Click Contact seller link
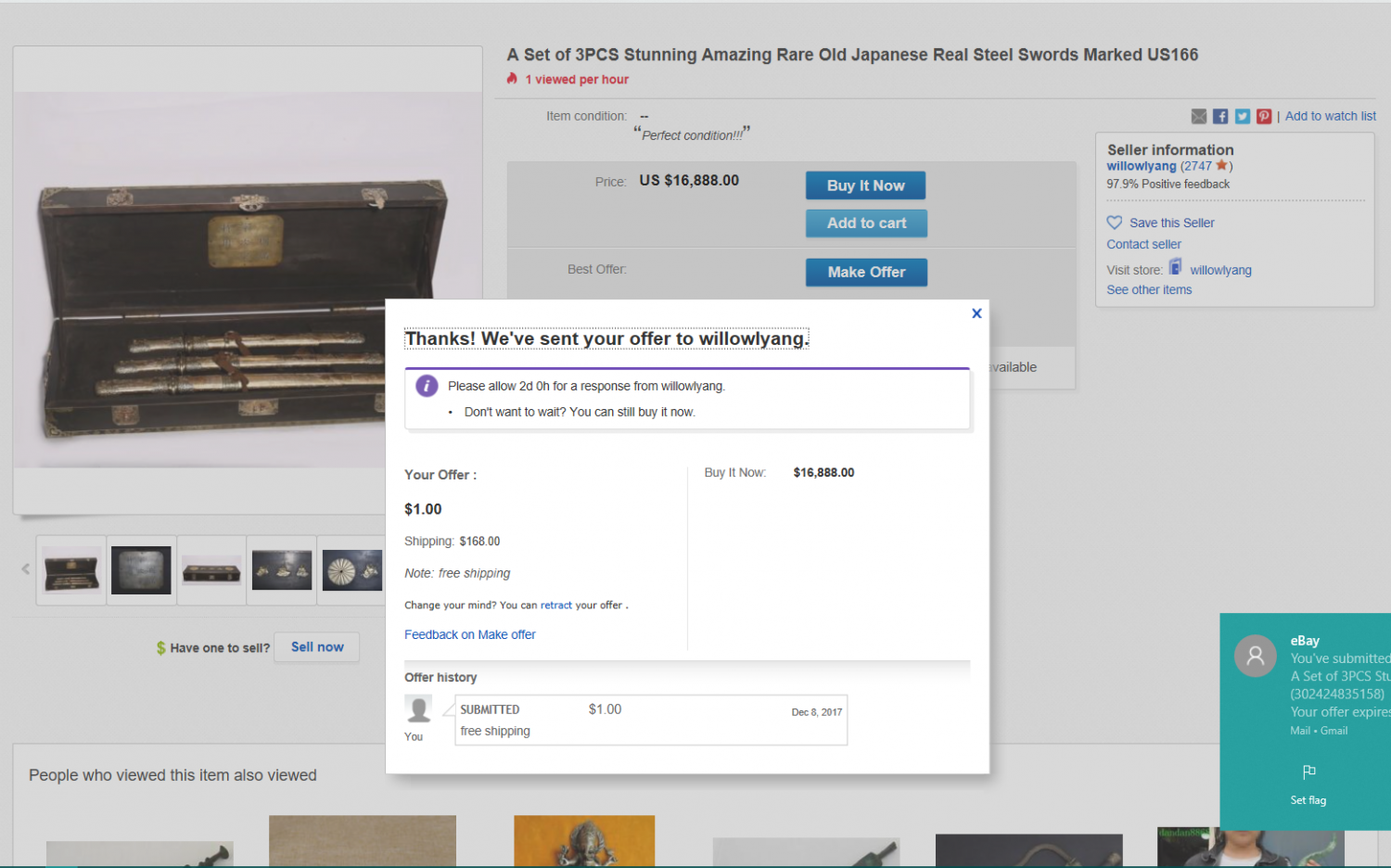The width and height of the screenshot is (1391, 868). pyautogui.click(x=1143, y=244)
